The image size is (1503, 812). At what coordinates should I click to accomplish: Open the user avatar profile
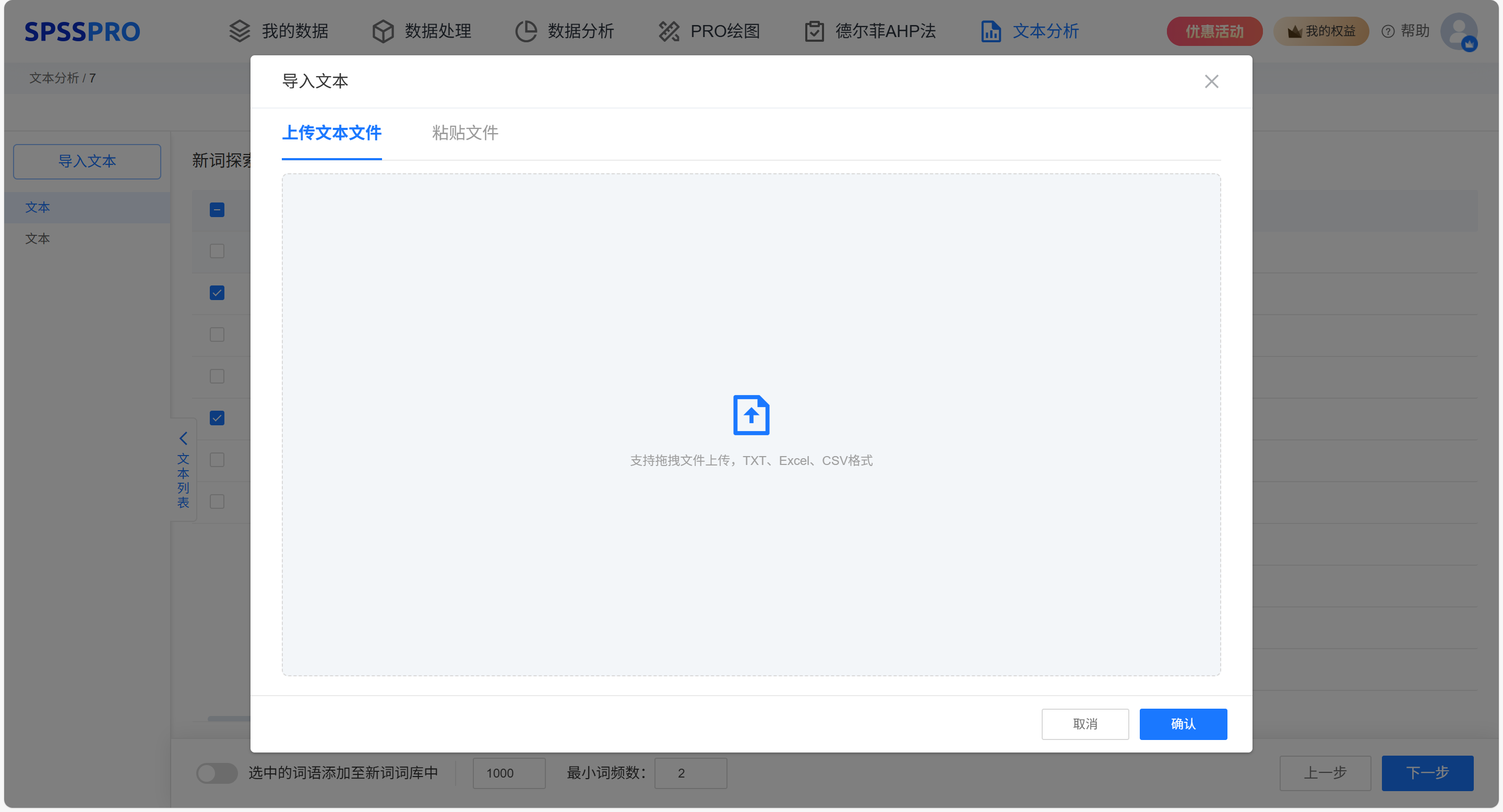pos(1458,31)
